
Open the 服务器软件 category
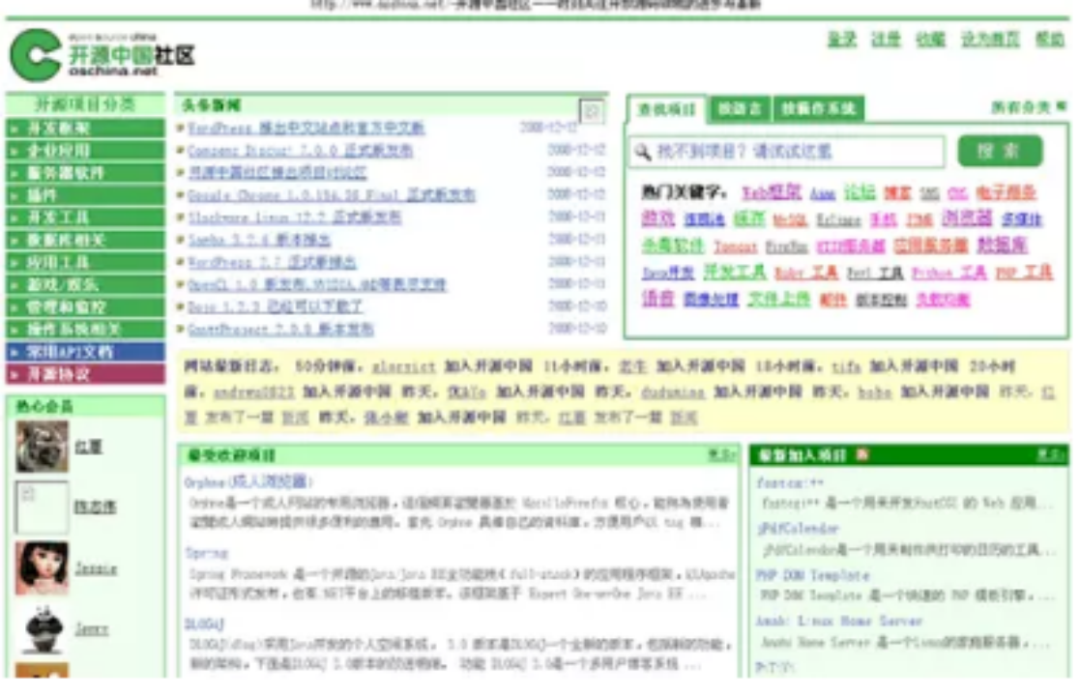coord(85,173)
